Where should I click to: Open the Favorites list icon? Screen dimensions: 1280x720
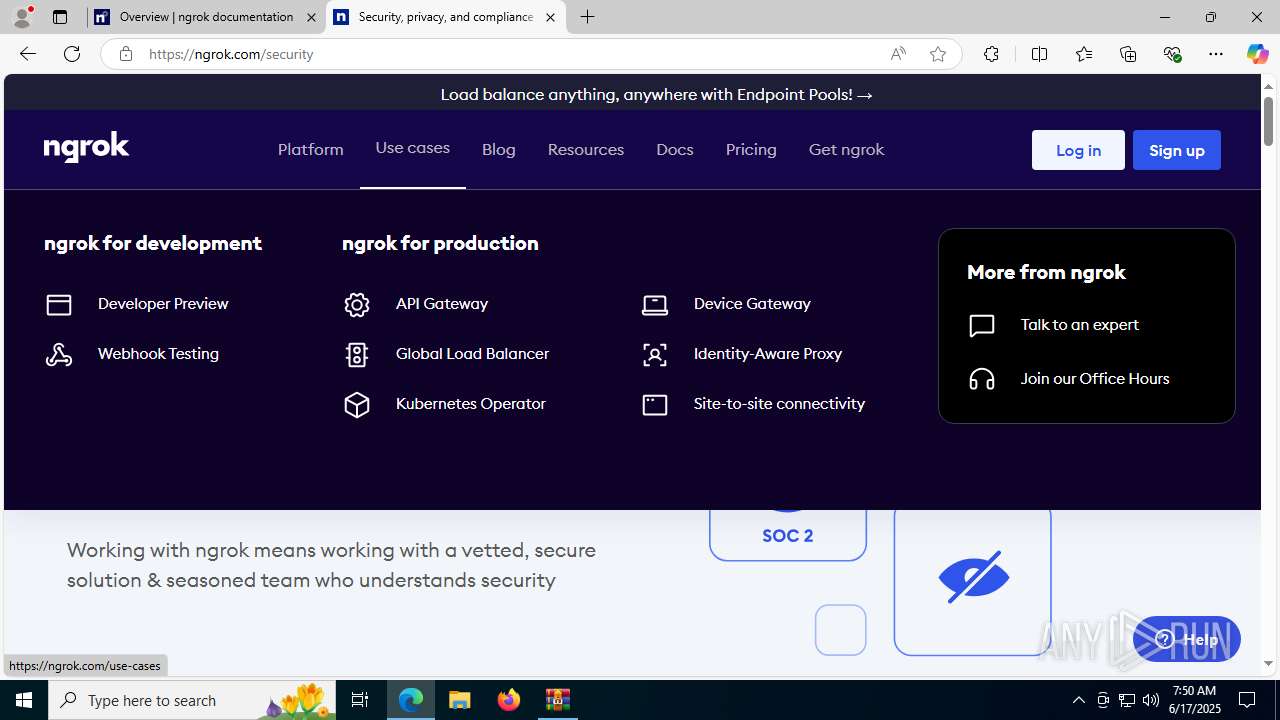pyautogui.click(x=1084, y=54)
